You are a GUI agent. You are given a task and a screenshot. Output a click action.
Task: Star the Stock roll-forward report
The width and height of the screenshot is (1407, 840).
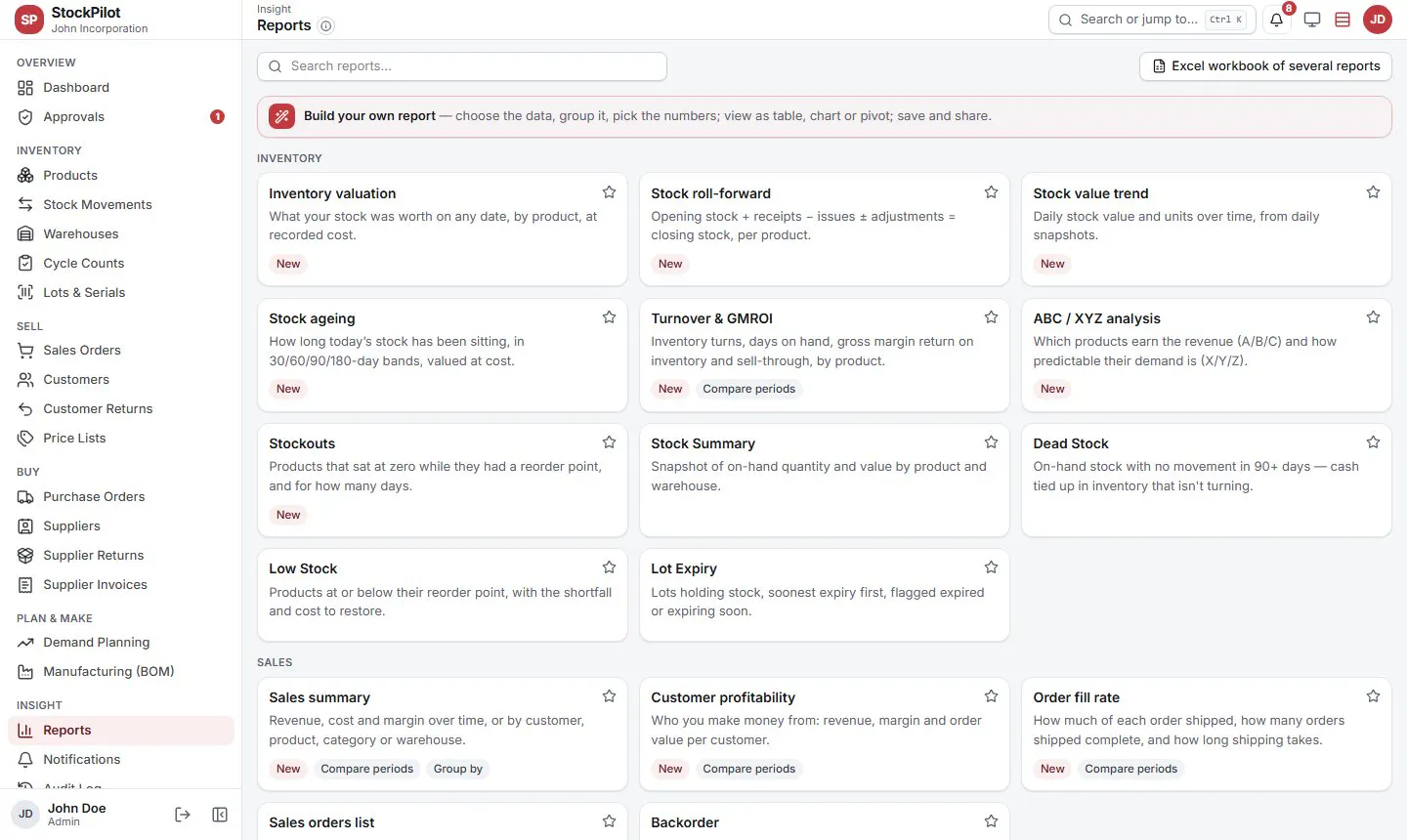coord(991,192)
